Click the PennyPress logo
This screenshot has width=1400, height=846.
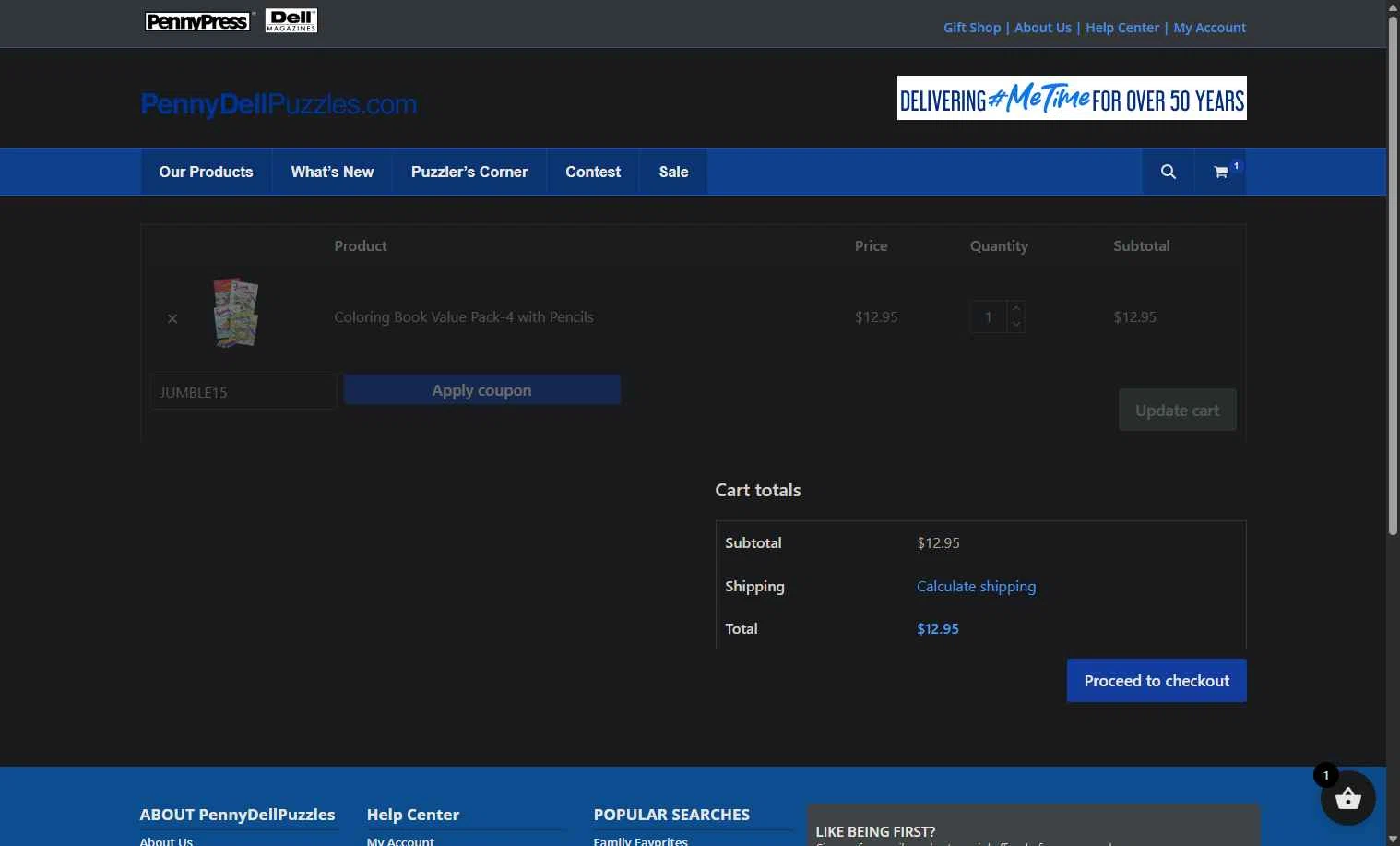tap(197, 21)
